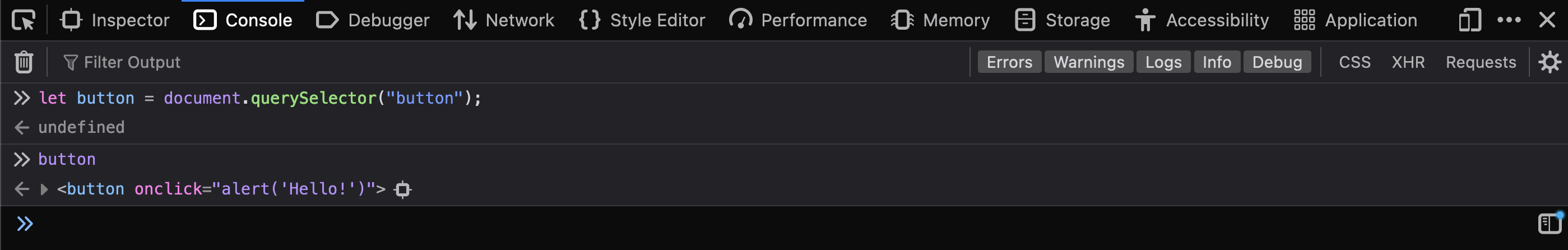This screenshot has height=250, width=1568.
Task: Clear console output with trash icon
Action: (24, 62)
